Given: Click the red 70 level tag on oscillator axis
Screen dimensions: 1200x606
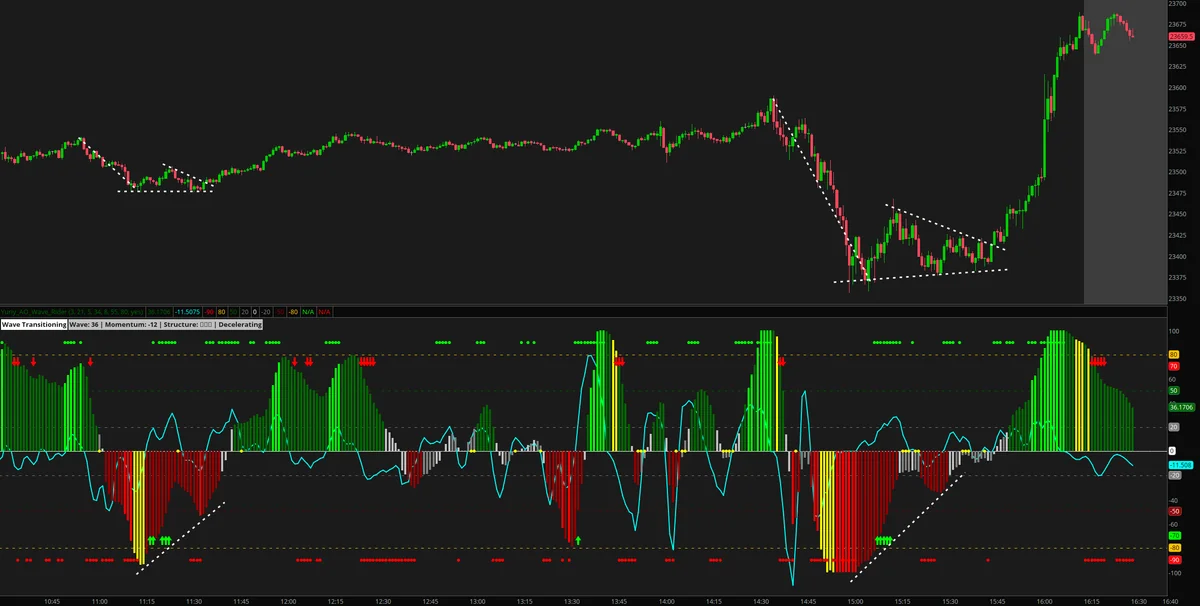Looking at the screenshot, I should [1174, 366].
